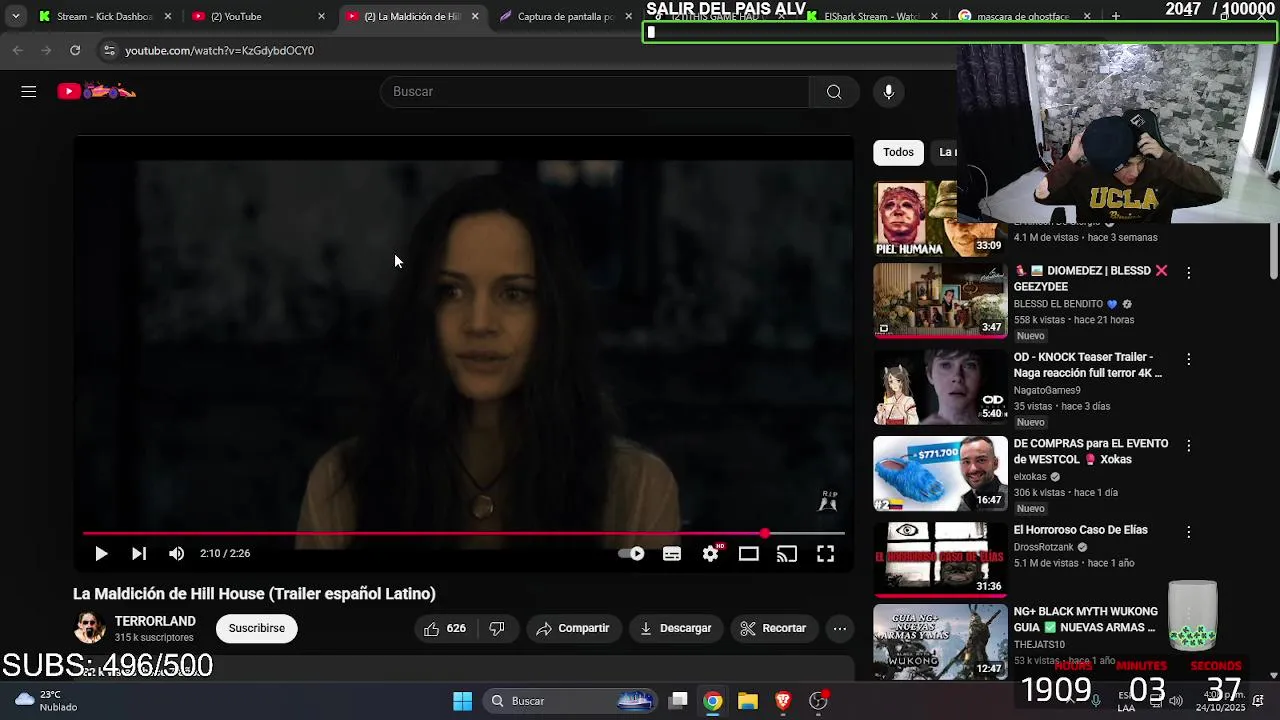Click the taskbar Buscar search box

[570, 701]
